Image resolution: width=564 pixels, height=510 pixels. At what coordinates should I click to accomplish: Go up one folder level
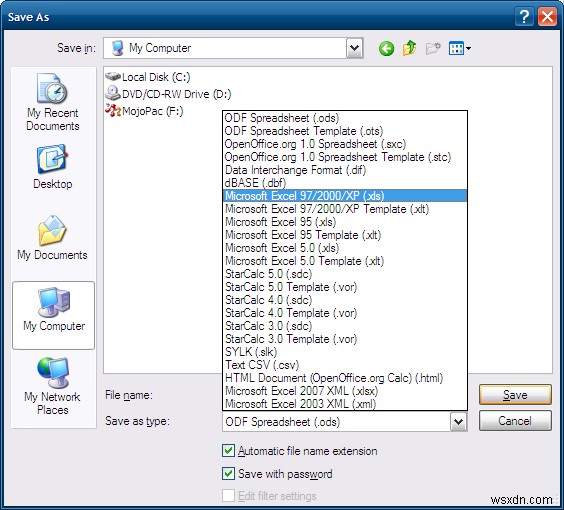pyautogui.click(x=409, y=48)
